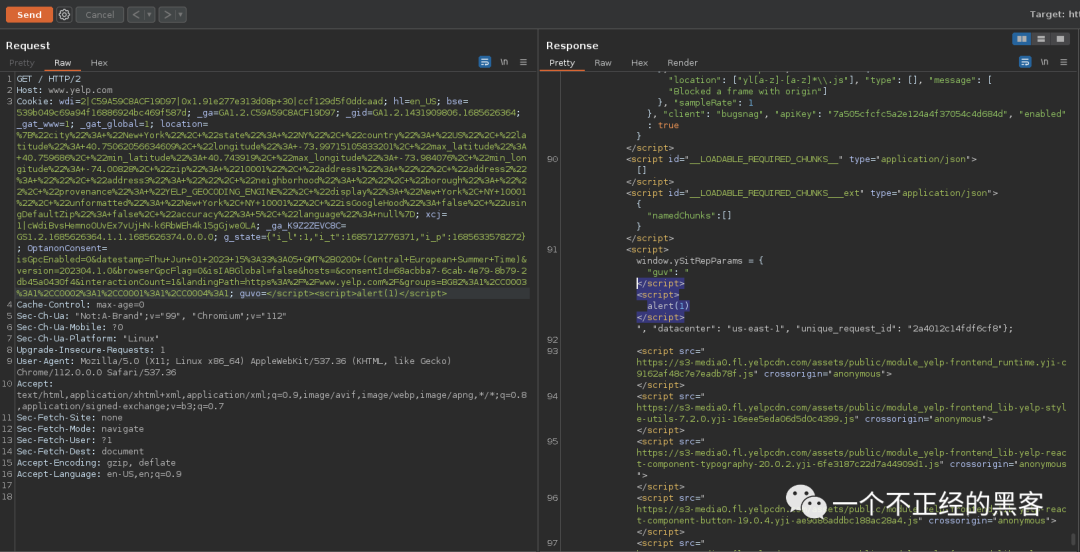
Task: Toggle word wrap in the Request panel
Action: pos(485,62)
